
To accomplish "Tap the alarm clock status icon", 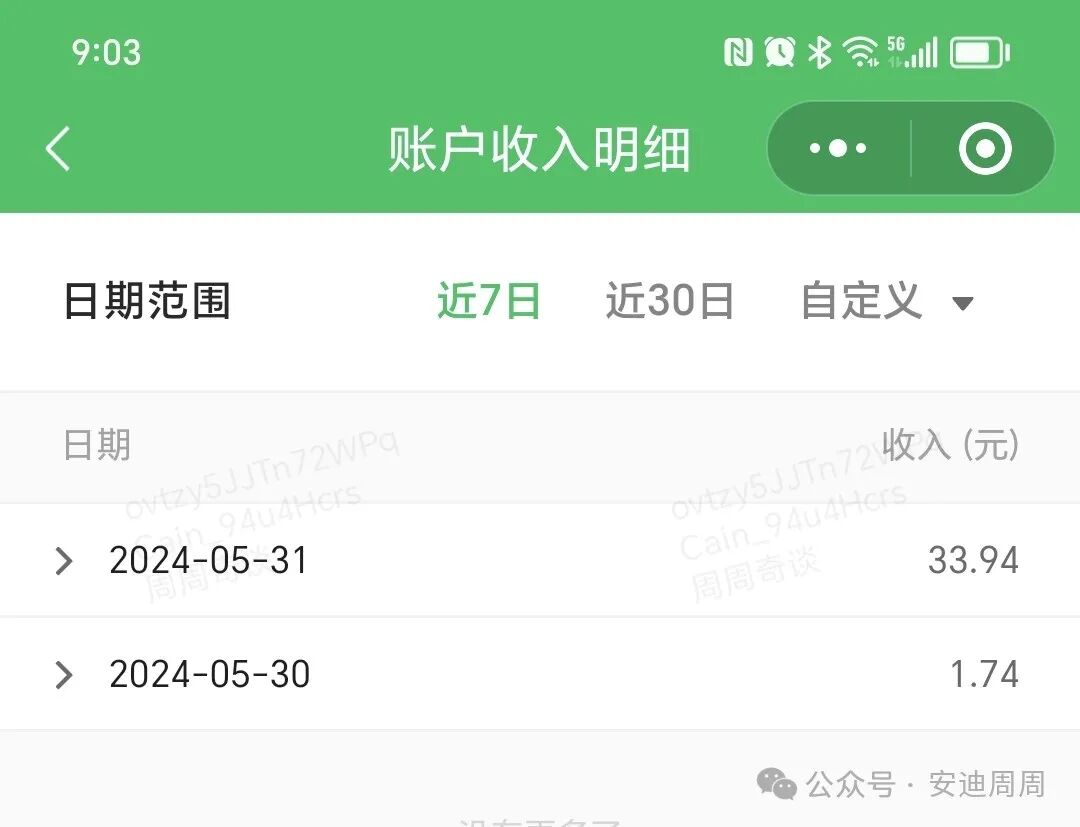I will coord(779,52).
